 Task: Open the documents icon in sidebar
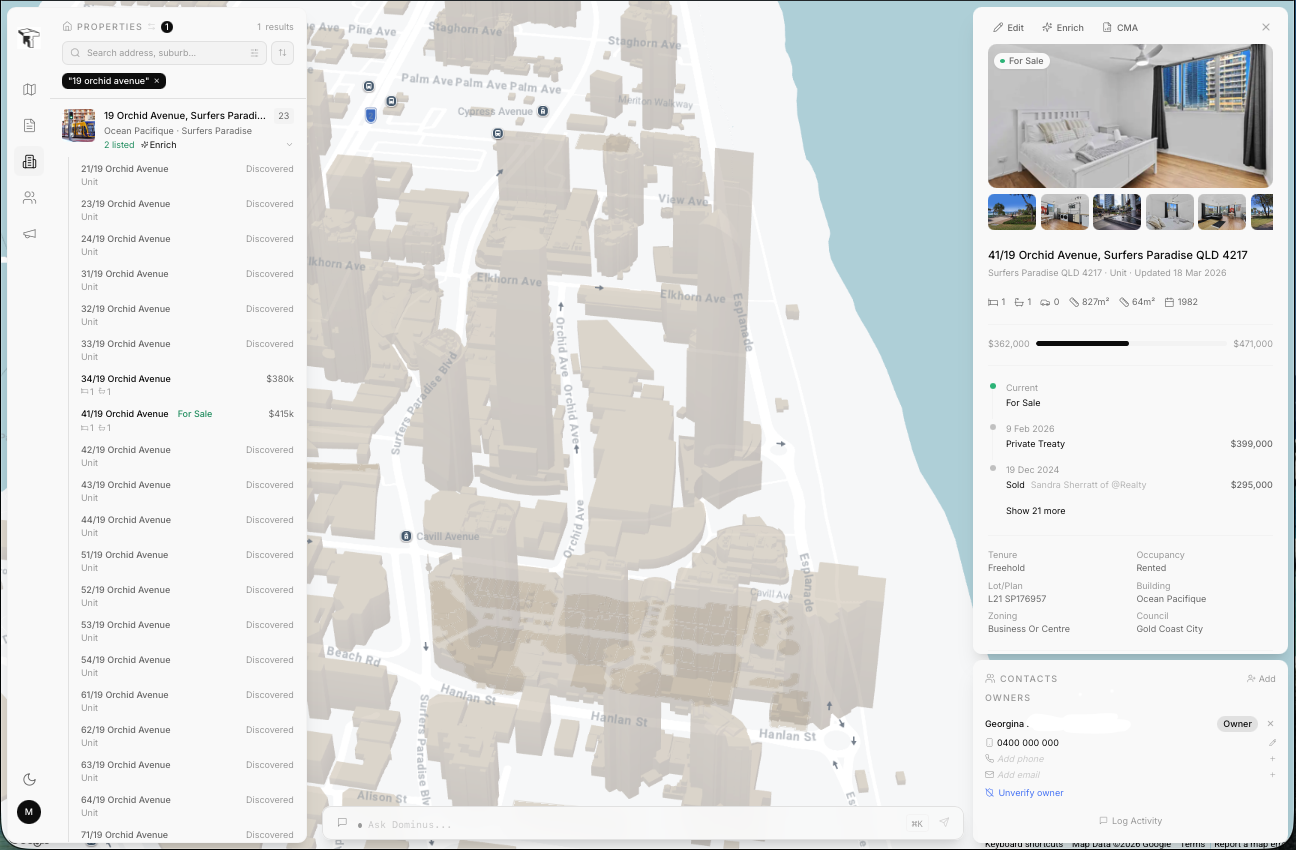(x=29, y=126)
